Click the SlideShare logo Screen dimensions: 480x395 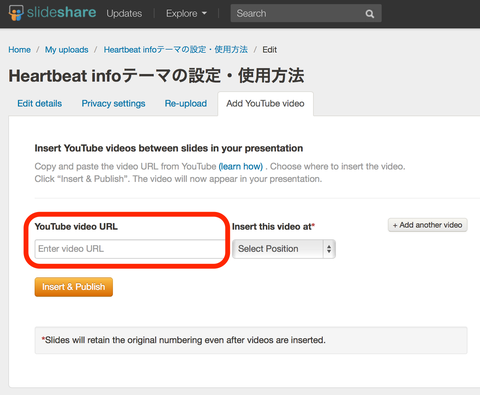click(x=52, y=13)
